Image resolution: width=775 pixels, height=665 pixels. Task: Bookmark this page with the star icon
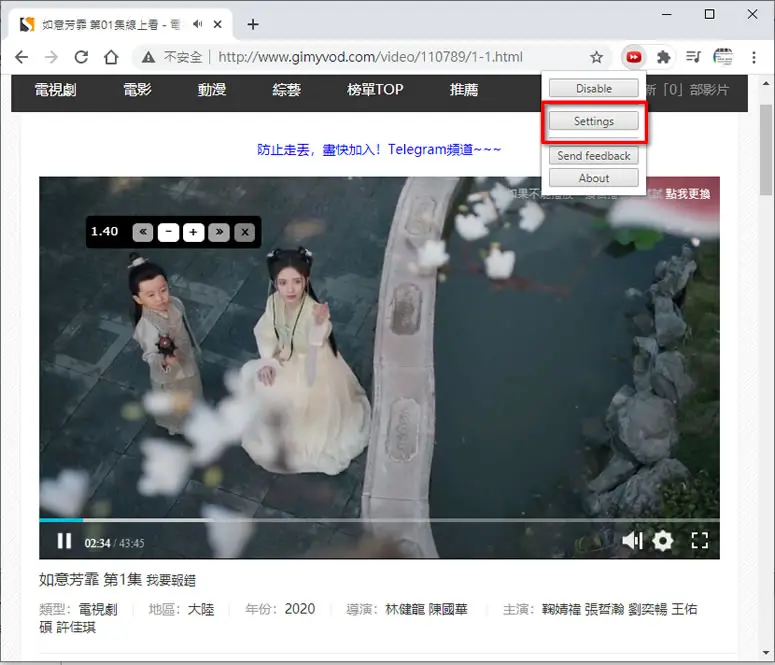(x=597, y=57)
